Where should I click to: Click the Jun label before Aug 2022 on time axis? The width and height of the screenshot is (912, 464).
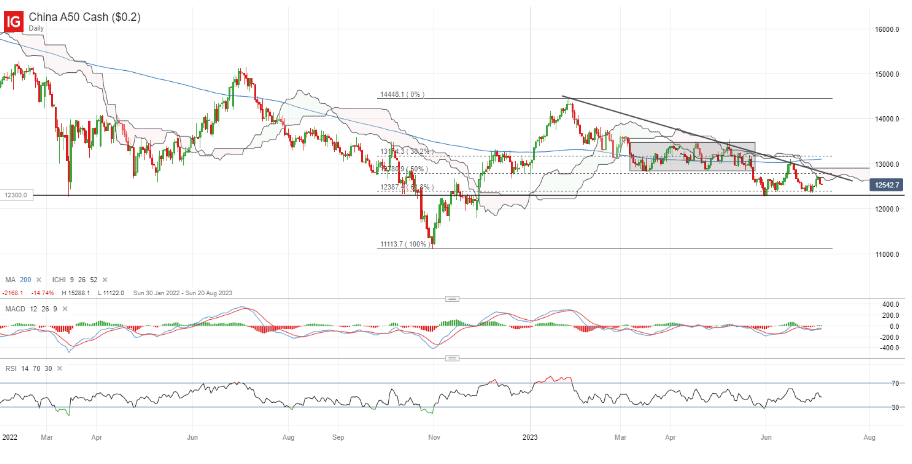[x=191, y=435]
